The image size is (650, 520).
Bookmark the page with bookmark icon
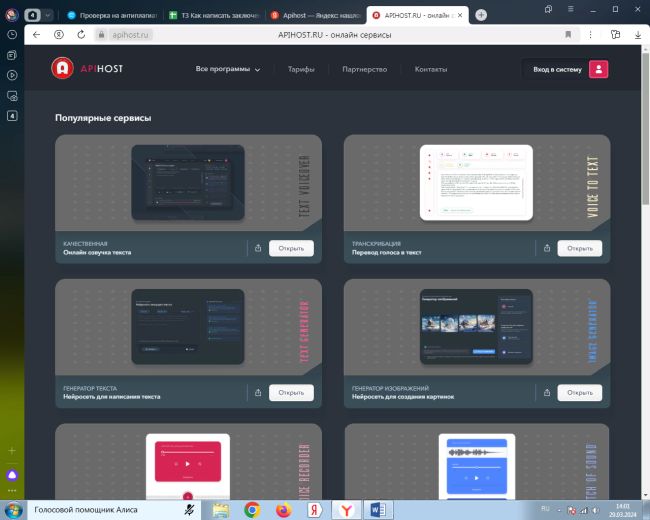tap(568, 35)
